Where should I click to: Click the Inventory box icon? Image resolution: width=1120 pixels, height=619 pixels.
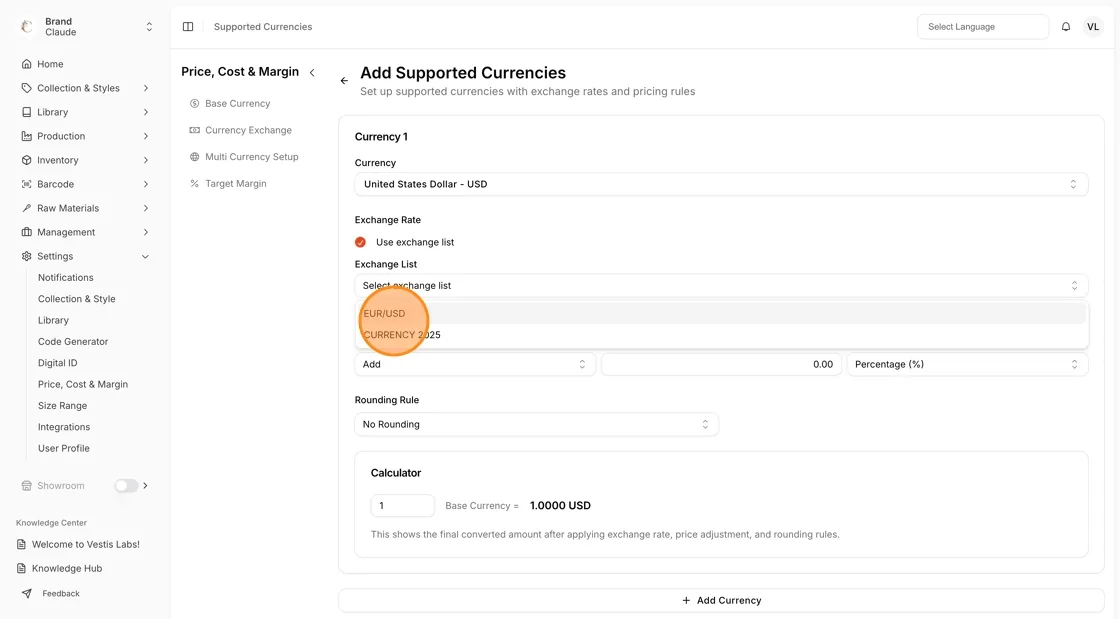(26, 160)
